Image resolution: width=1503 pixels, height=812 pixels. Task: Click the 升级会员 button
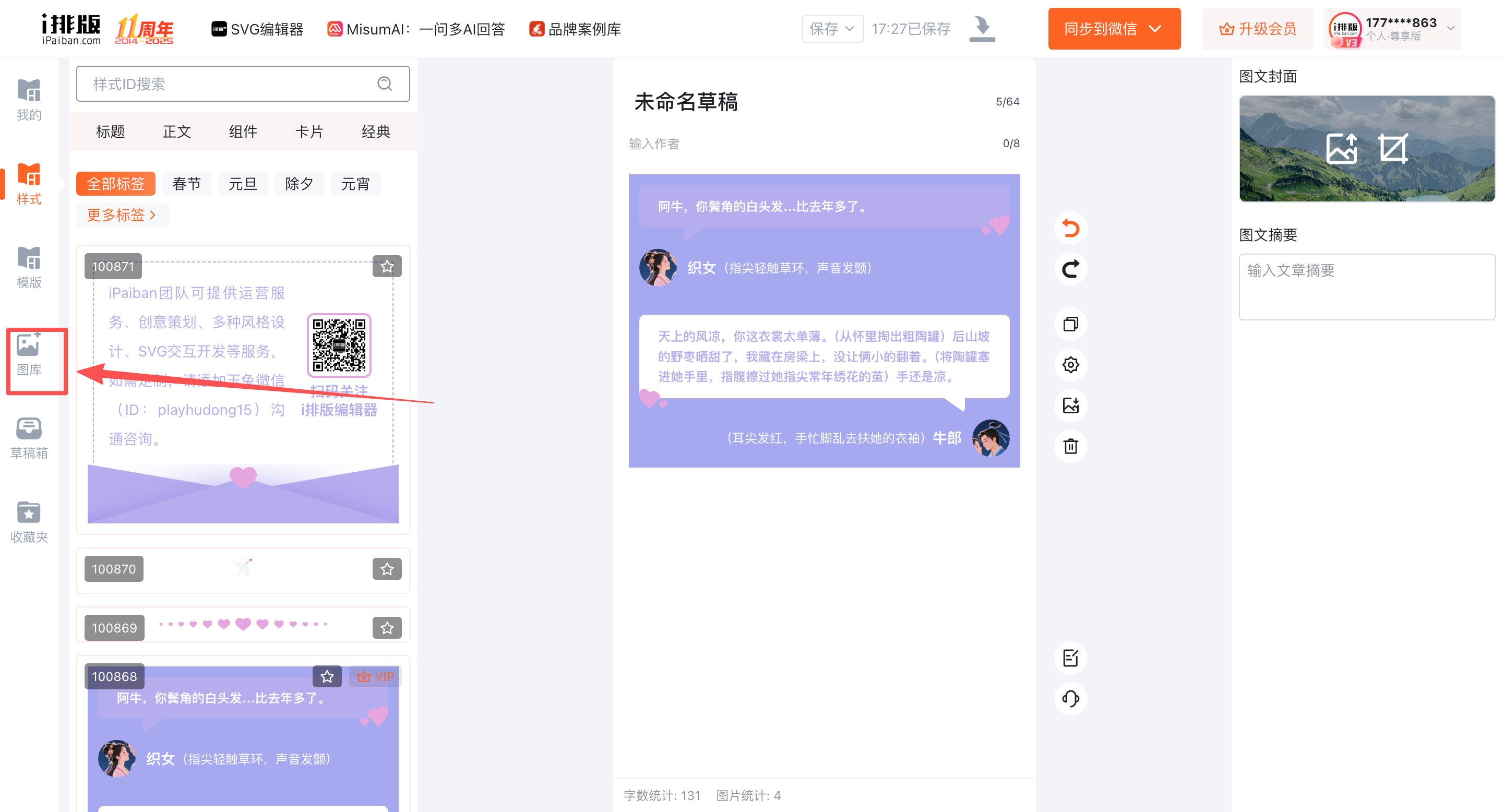coord(1257,29)
